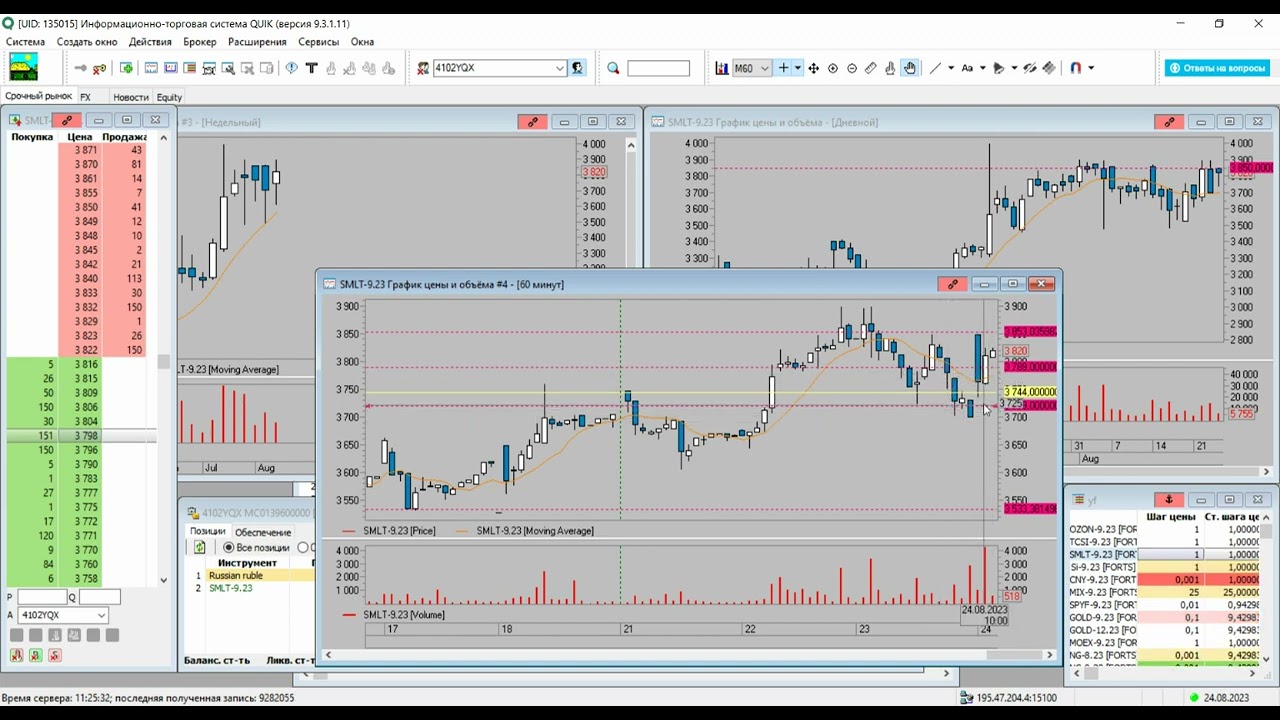Click the red link icon in the Daily chart title

click(x=1169, y=122)
